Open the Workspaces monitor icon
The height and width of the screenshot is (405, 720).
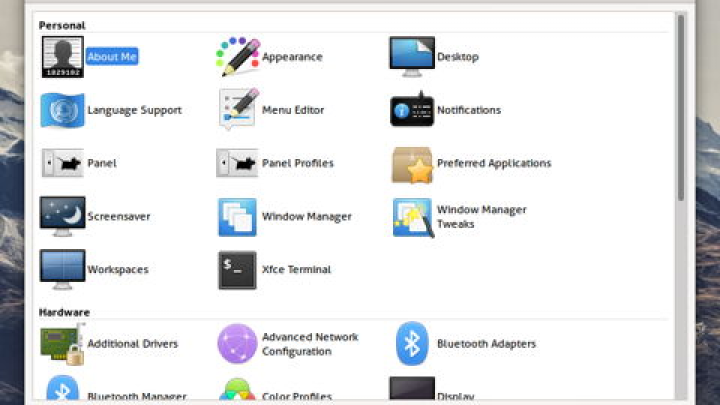pyautogui.click(x=62, y=270)
